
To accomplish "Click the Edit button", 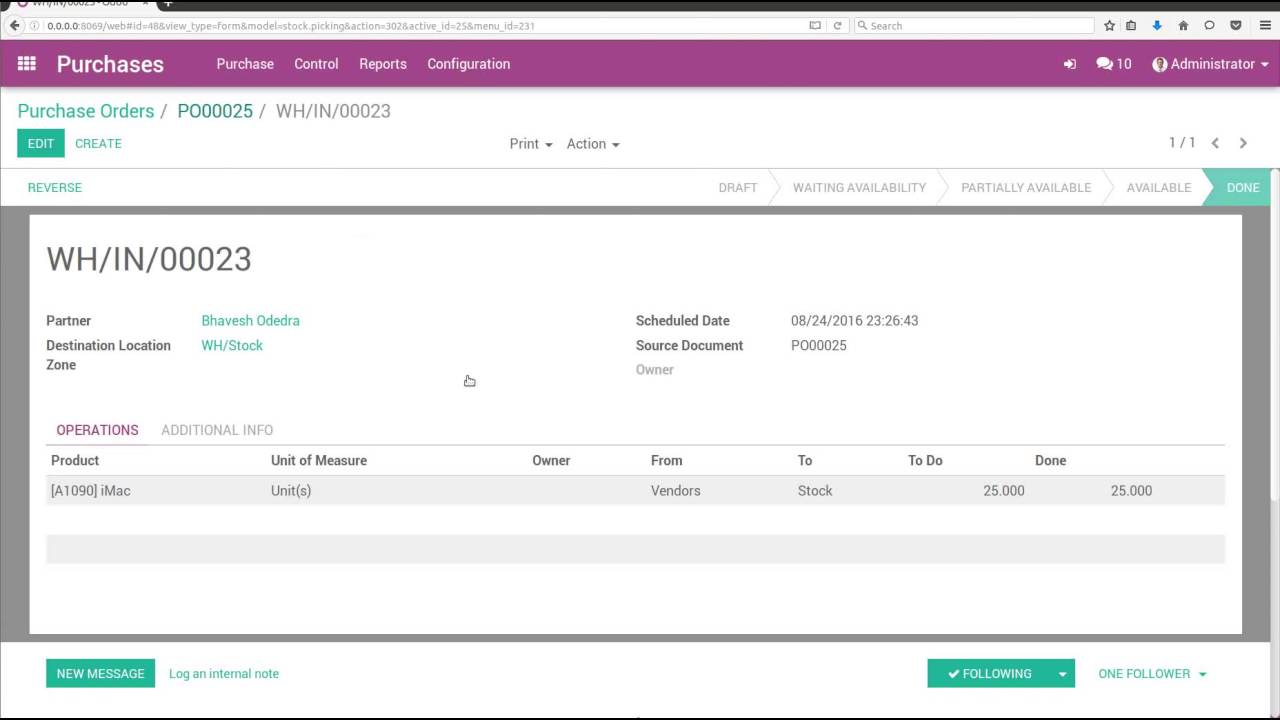I will 41,143.
